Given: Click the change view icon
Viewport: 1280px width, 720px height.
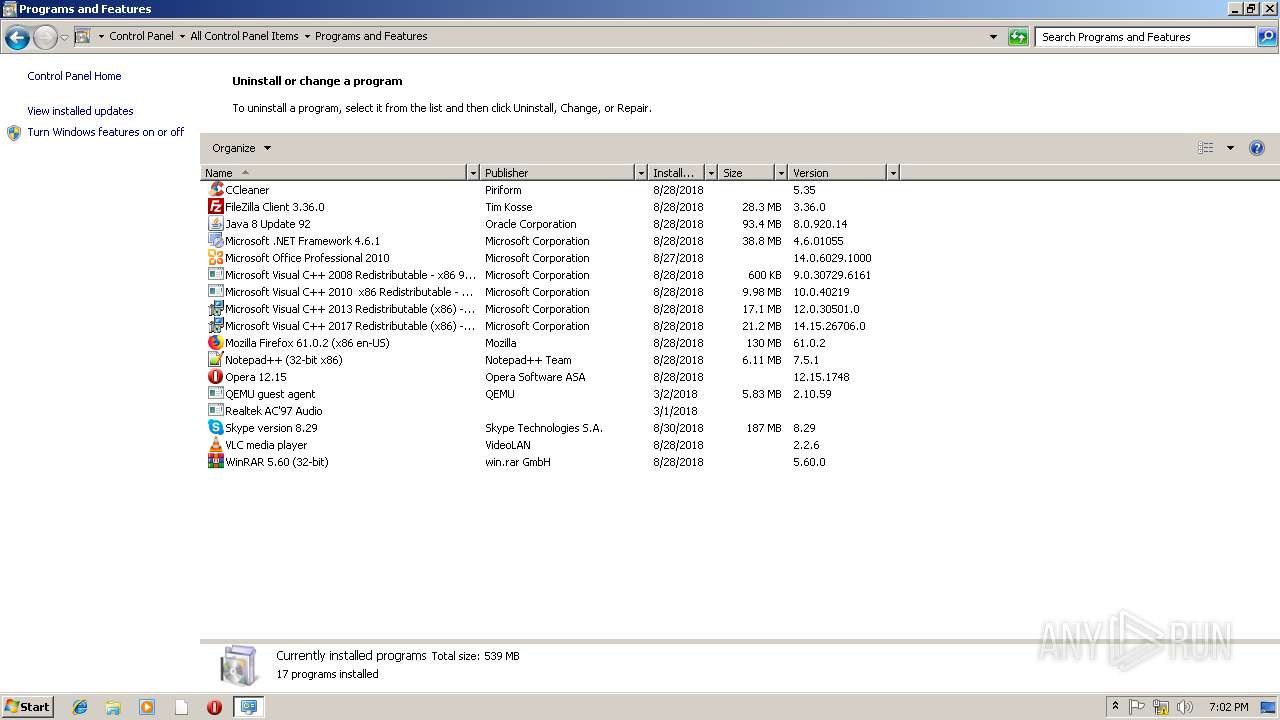Looking at the screenshot, I should 1206,148.
